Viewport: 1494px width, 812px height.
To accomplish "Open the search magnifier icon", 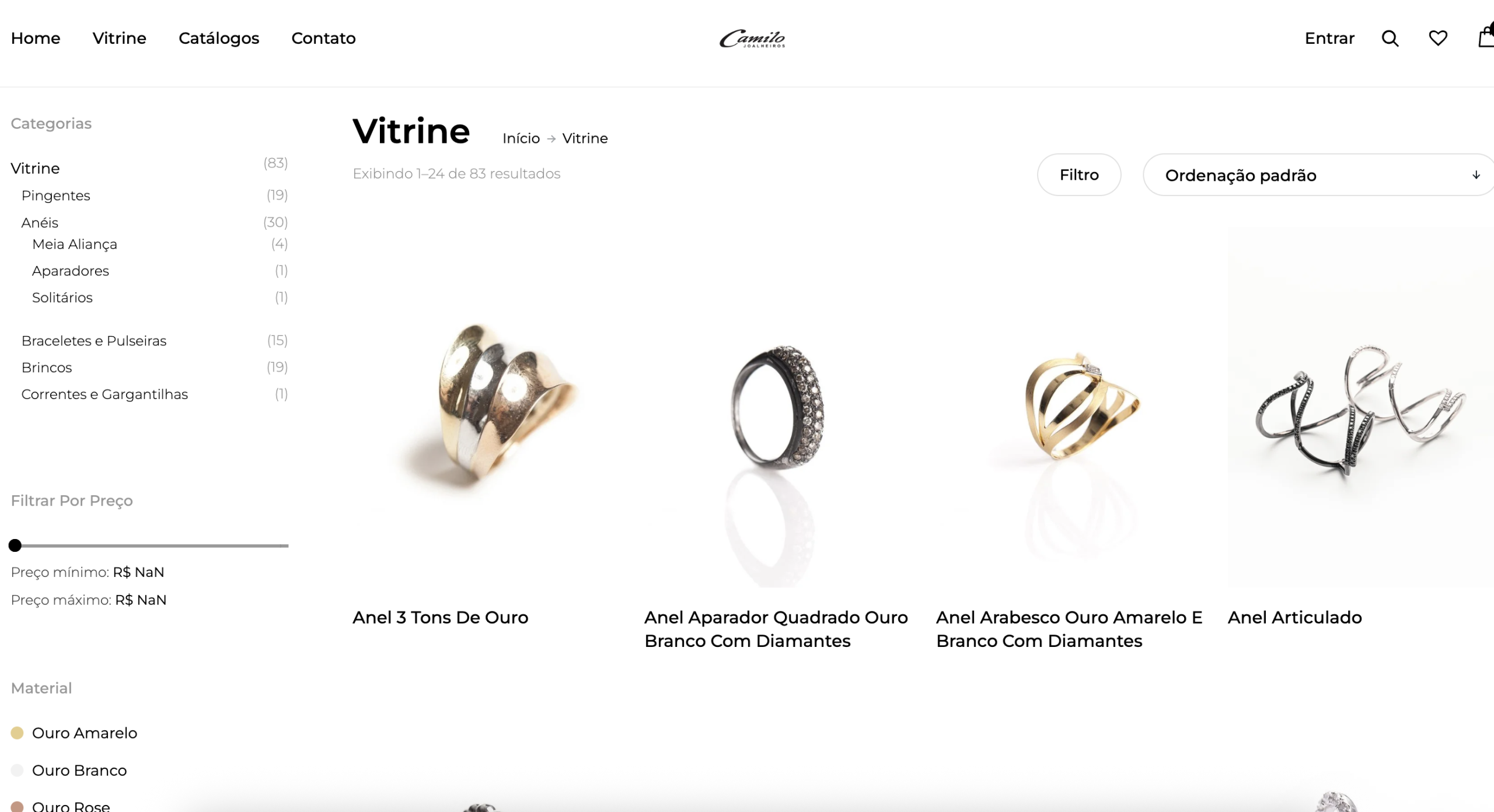I will 1390,38.
